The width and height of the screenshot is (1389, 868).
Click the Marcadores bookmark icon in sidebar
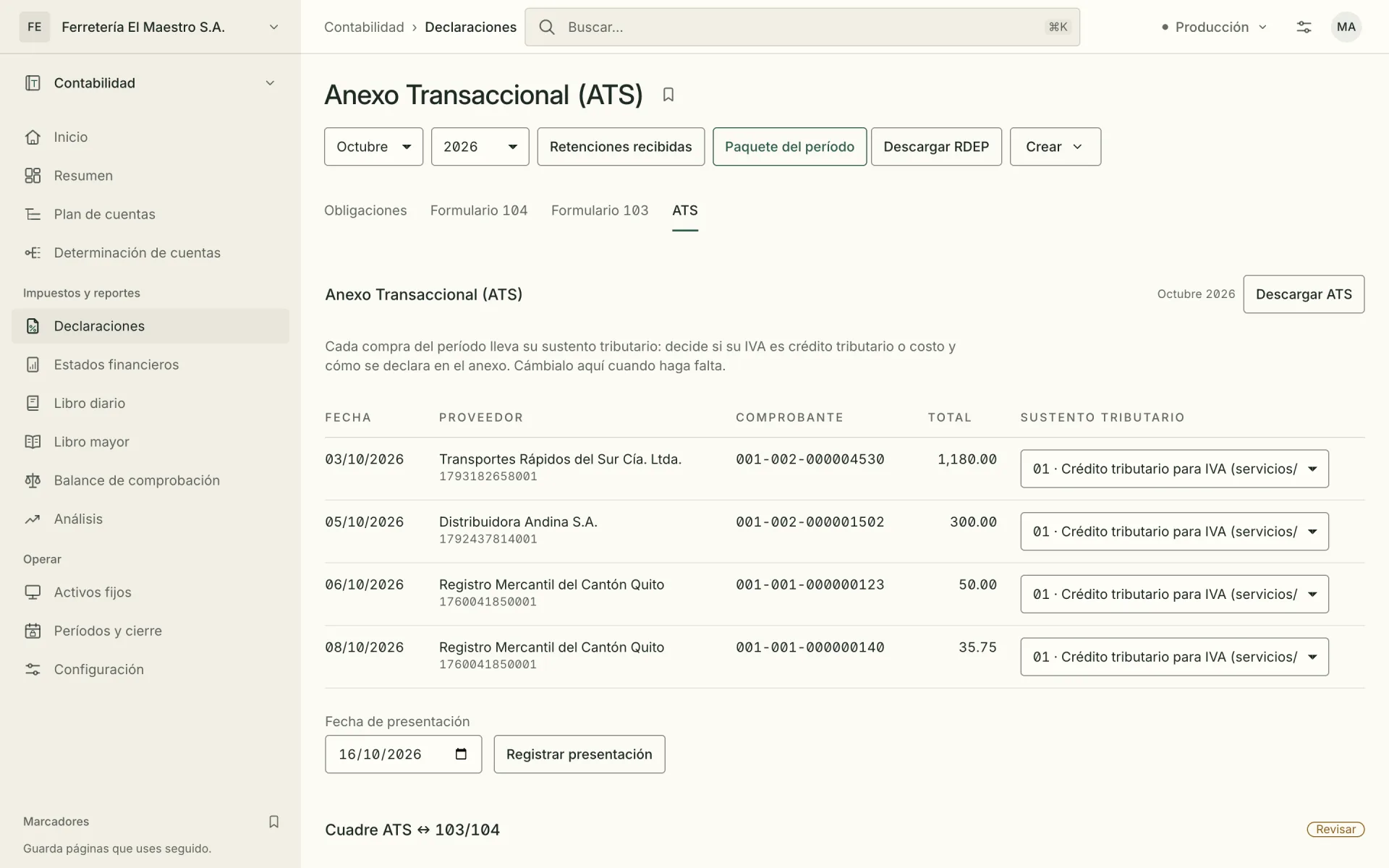coord(273,822)
